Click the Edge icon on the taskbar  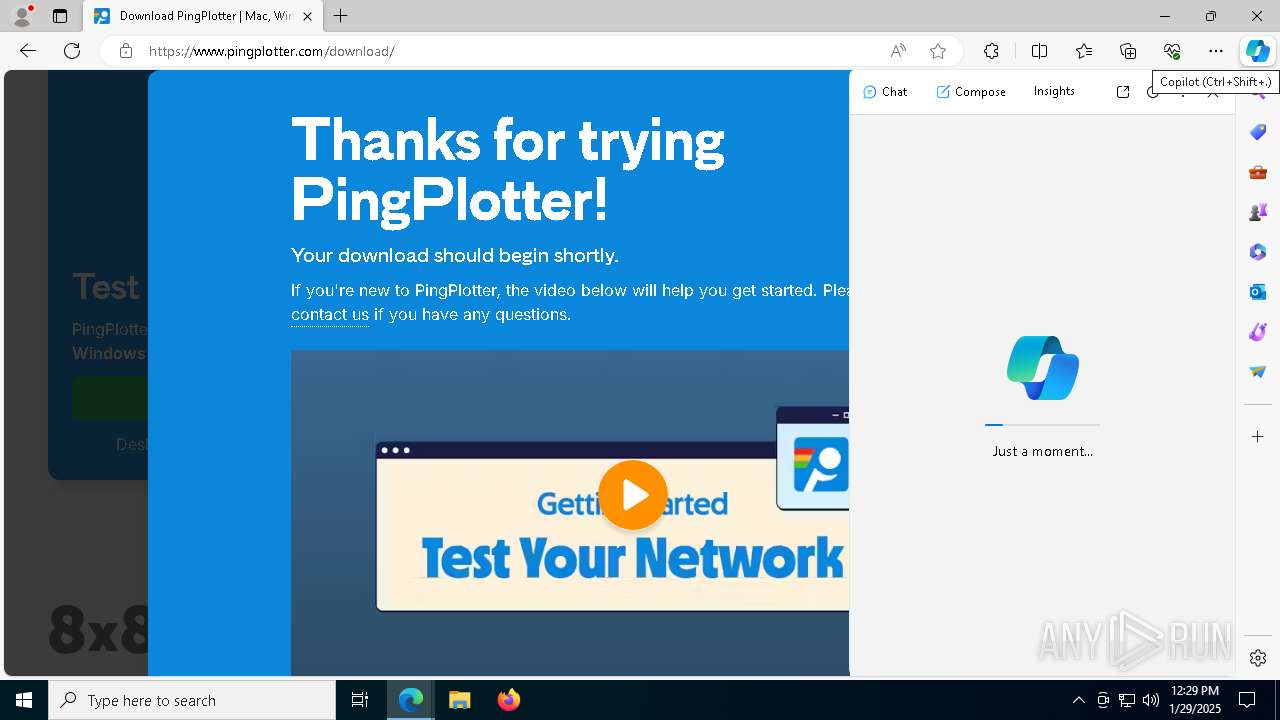tap(411, 700)
